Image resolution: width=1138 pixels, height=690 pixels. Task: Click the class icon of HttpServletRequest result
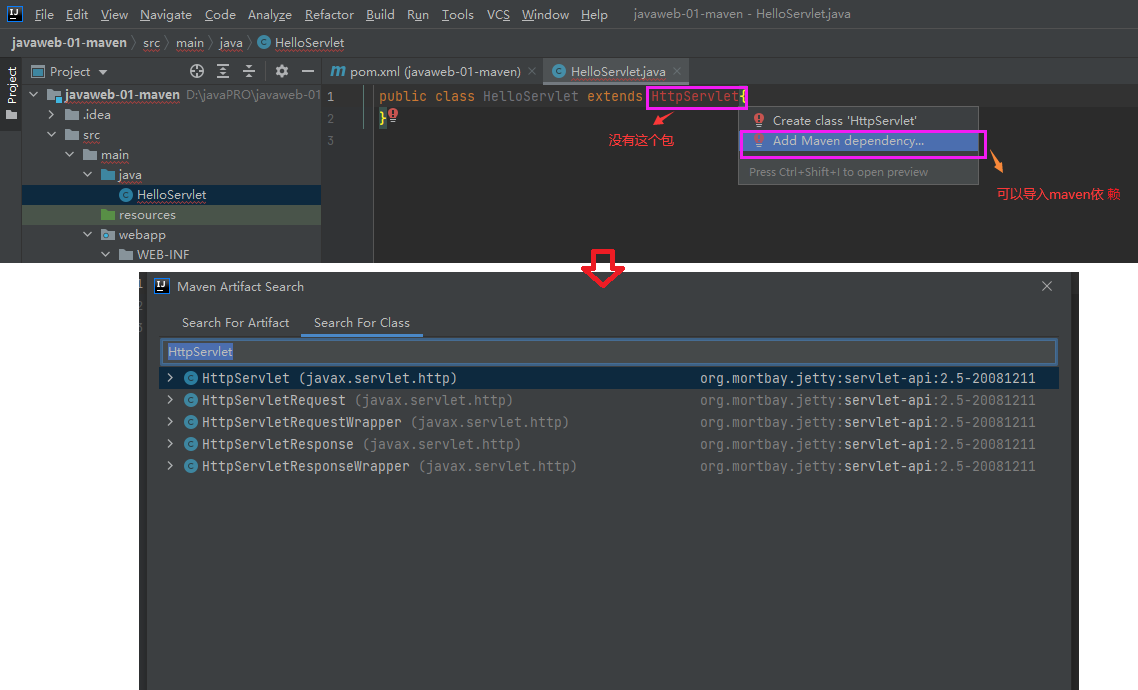[x=191, y=400]
